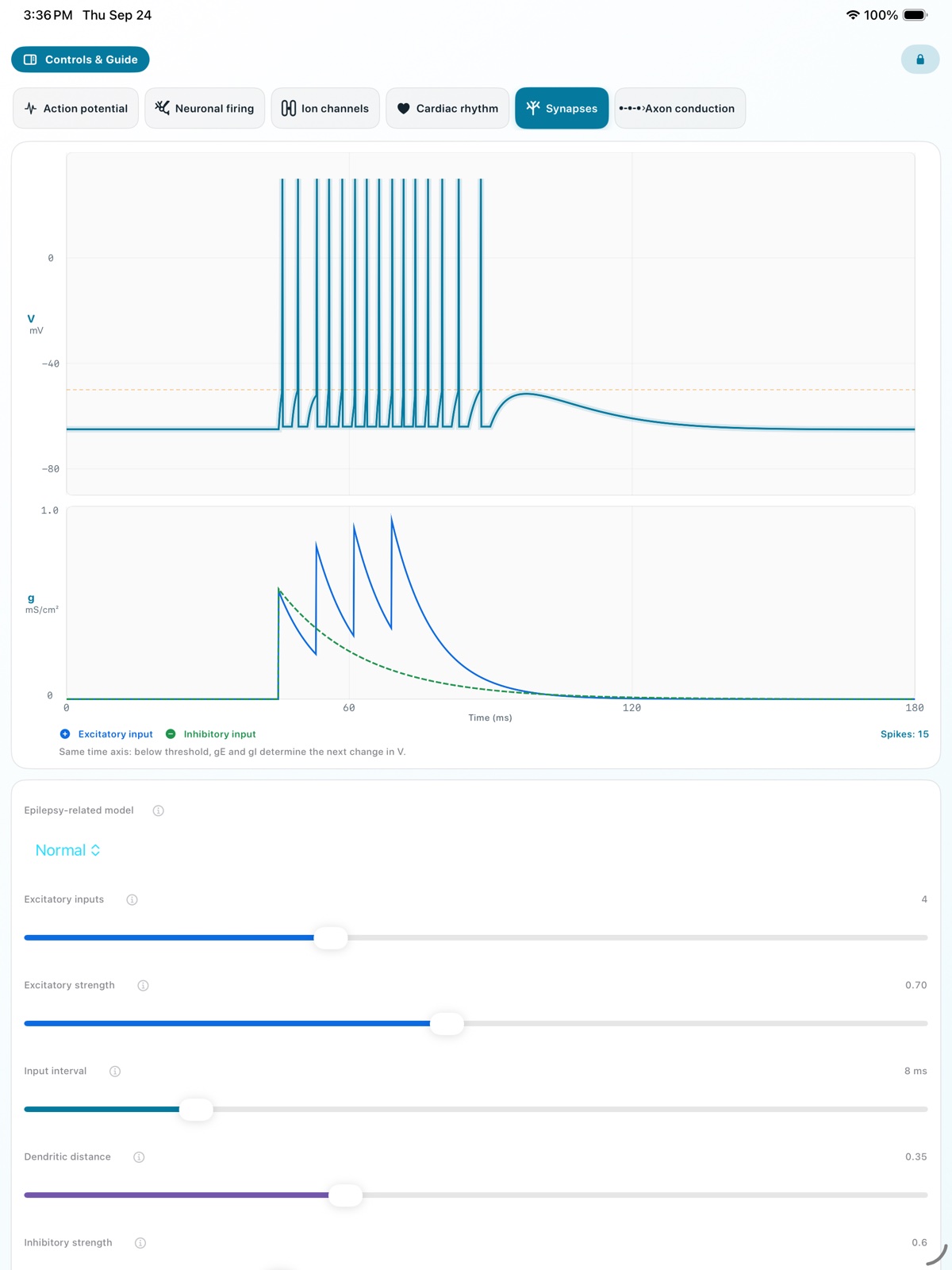
Task: Tap the lock icon button
Action: (x=920, y=60)
